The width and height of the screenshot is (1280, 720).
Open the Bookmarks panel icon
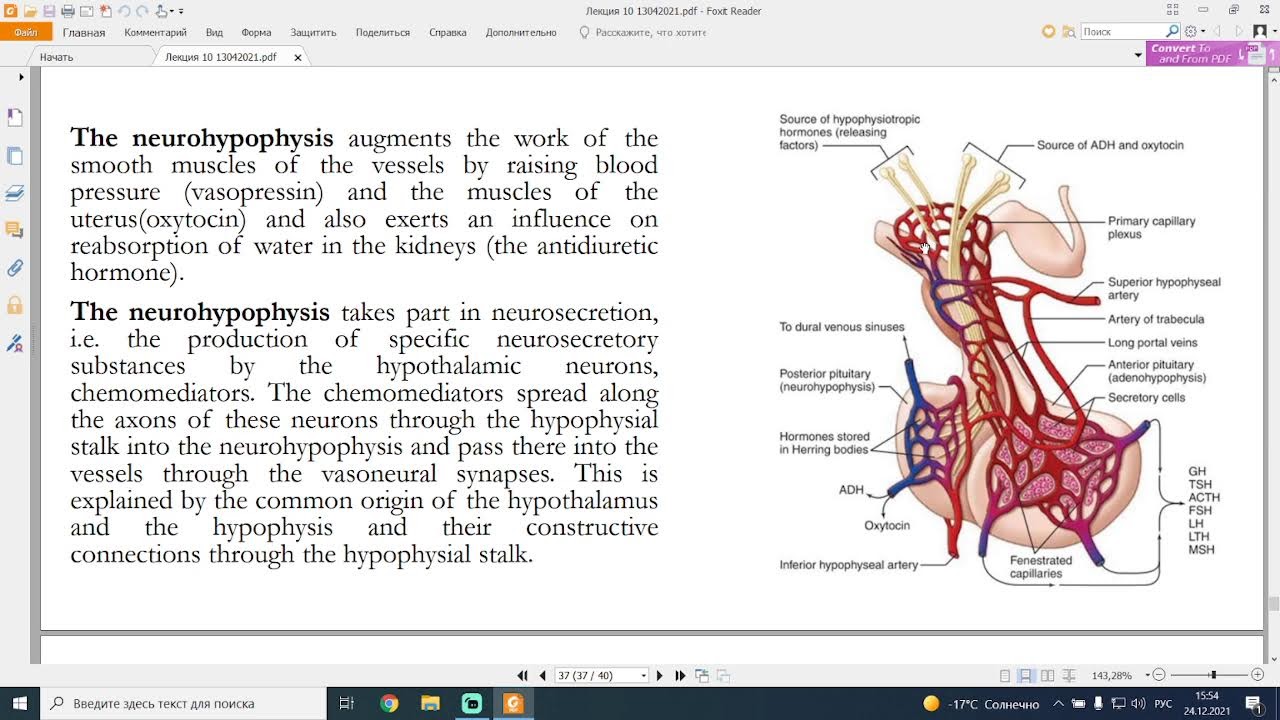click(14, 118)
